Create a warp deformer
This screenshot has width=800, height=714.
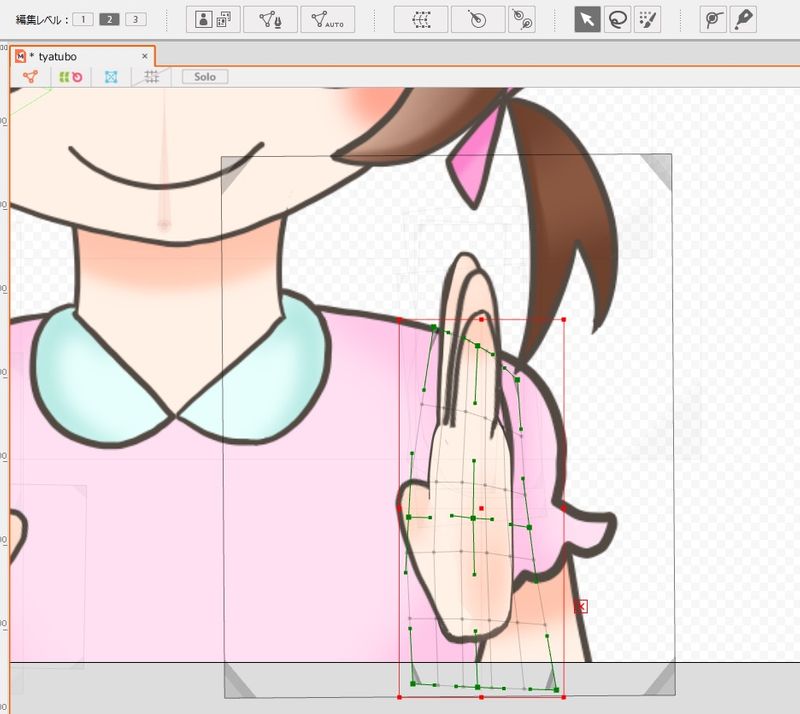[420, 19]
